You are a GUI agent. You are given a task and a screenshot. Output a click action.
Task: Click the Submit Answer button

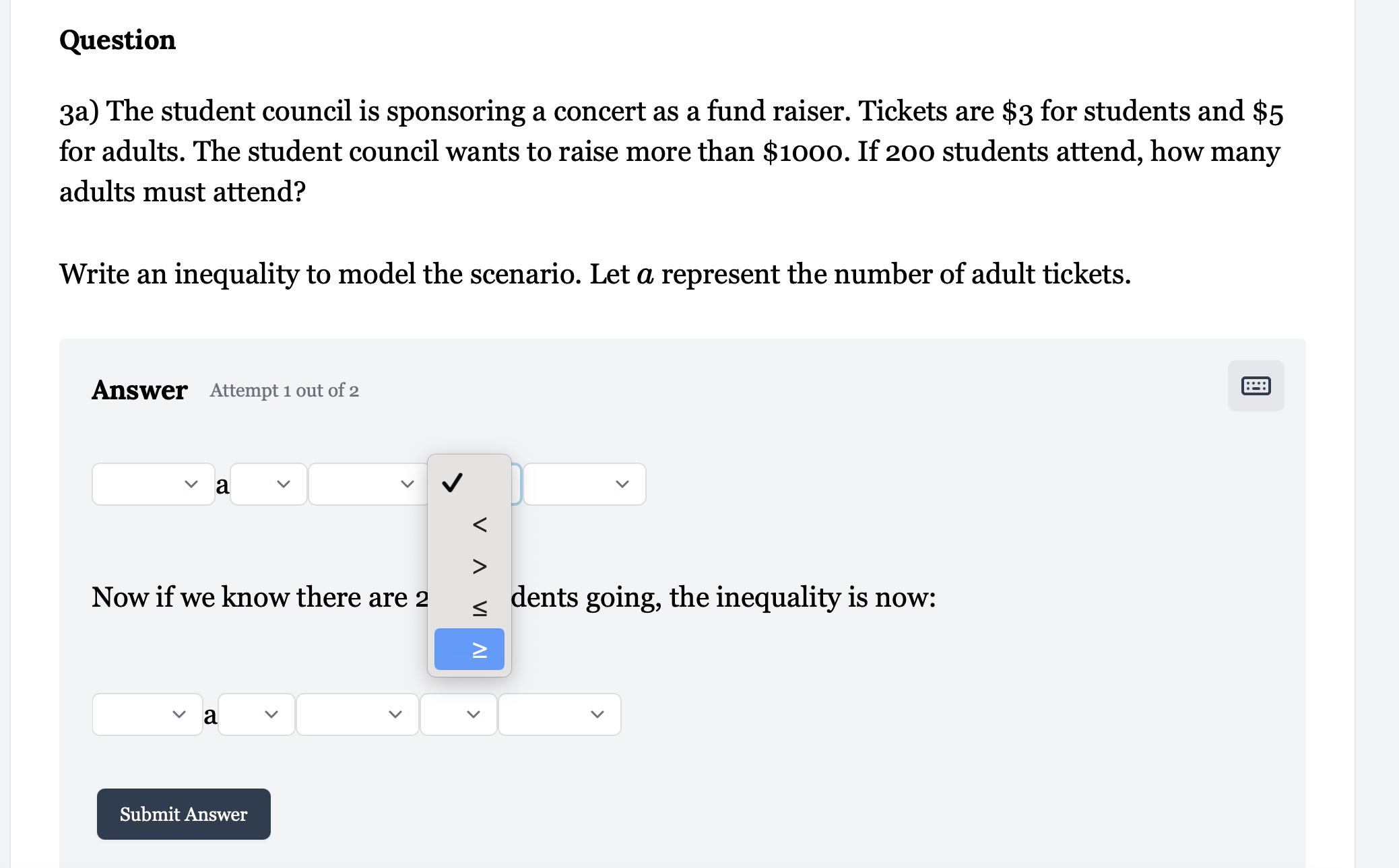pyautogui.click(x=183, y=814)
